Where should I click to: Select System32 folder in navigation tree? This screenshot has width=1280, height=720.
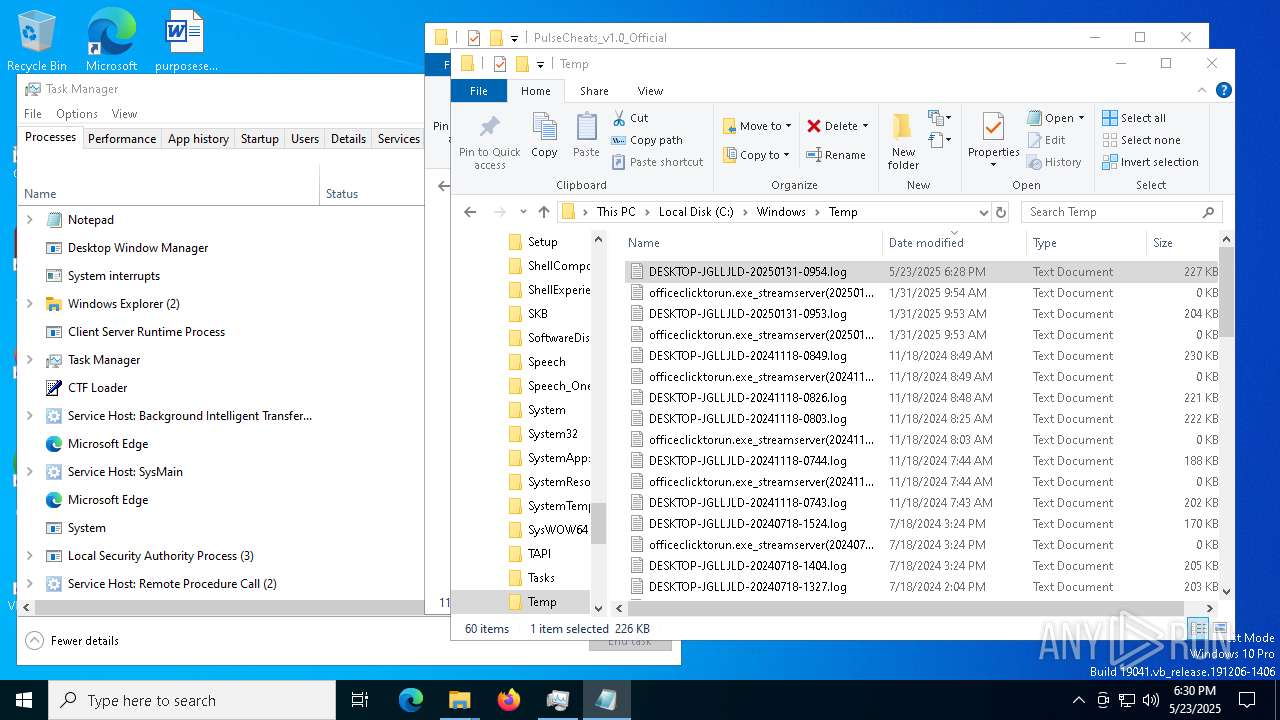[x=553, y=434]
